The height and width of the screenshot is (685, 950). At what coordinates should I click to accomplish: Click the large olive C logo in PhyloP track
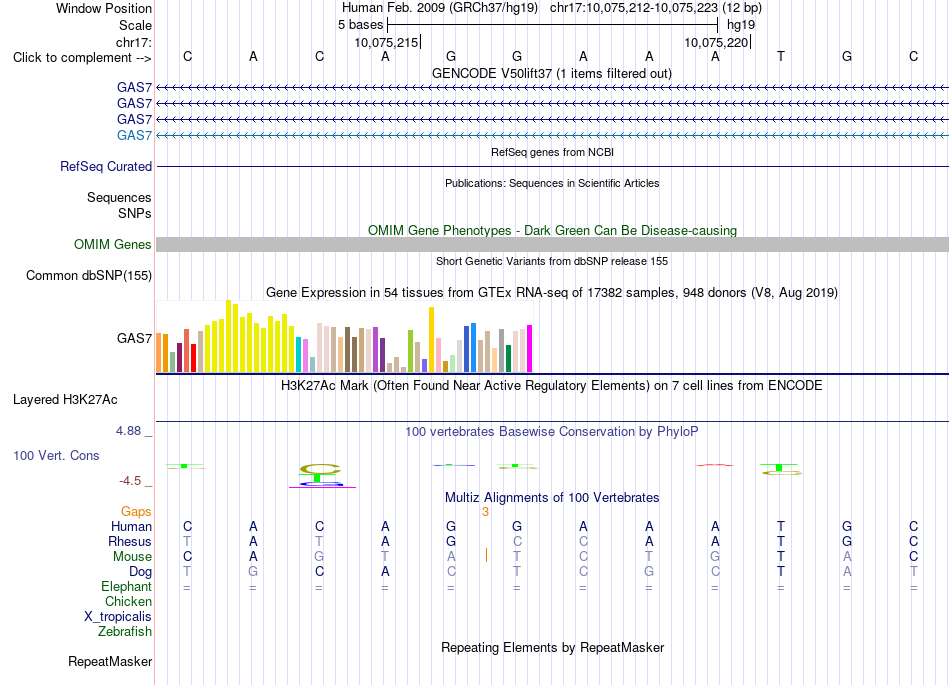coord(320,469)
